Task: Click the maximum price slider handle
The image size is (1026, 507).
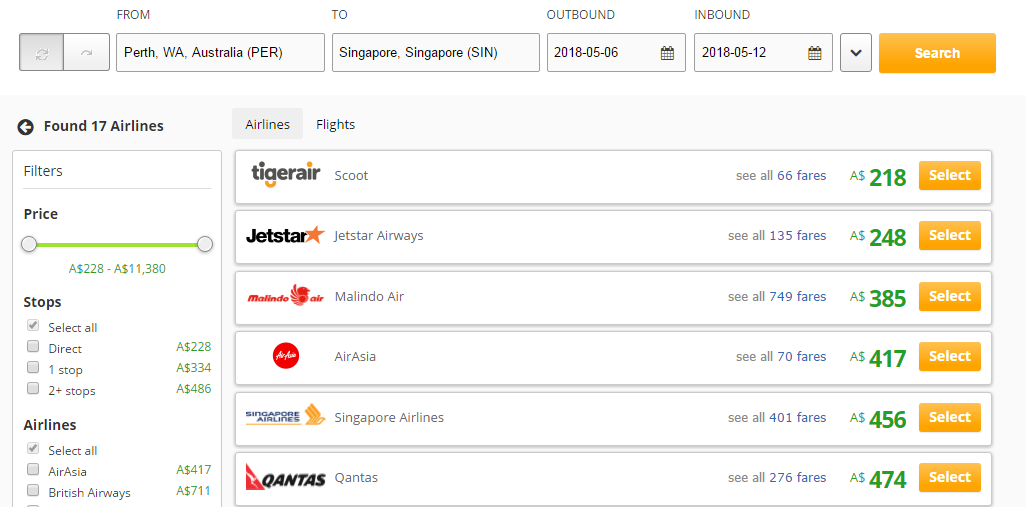Action: point(205,245)
